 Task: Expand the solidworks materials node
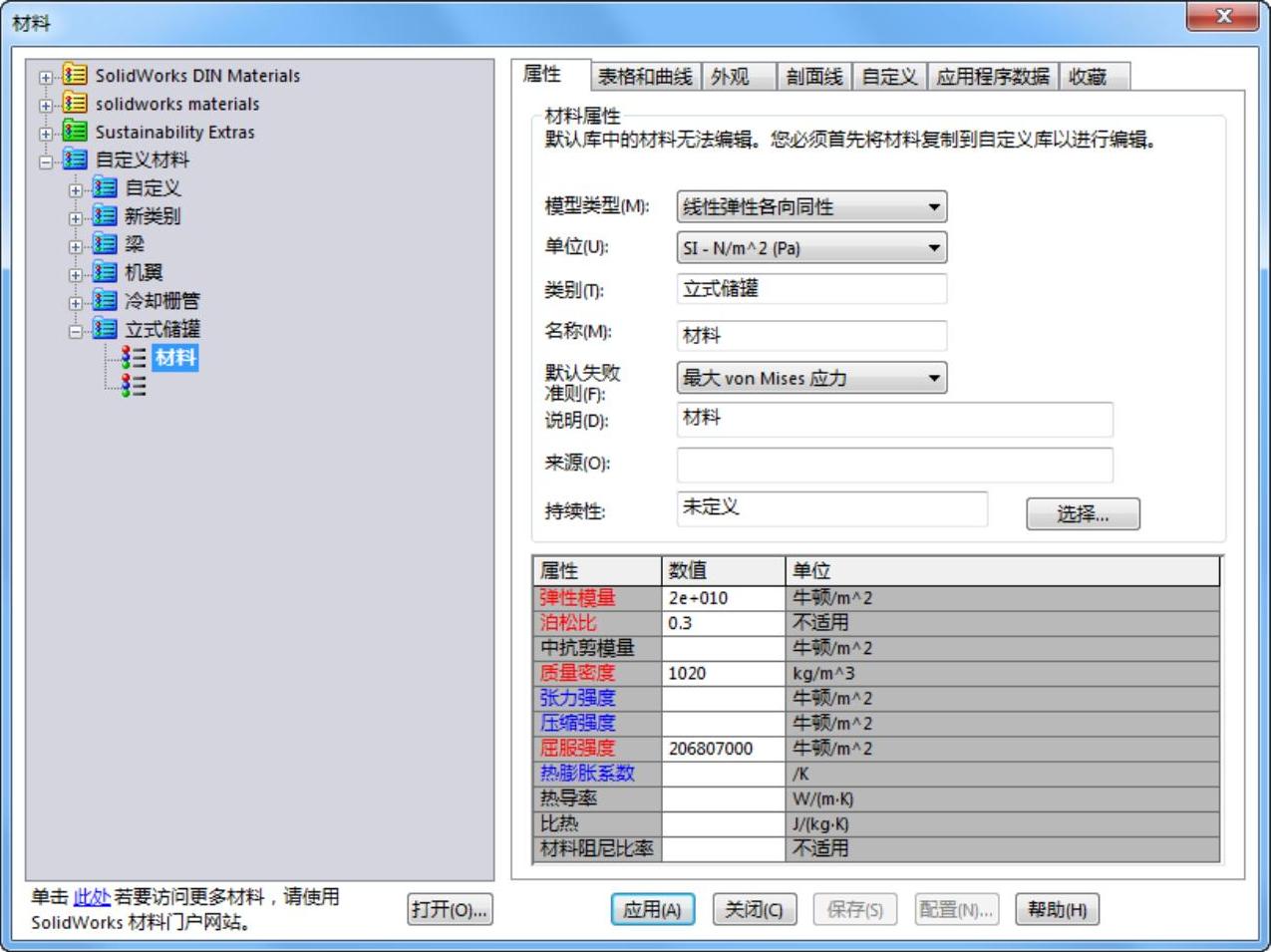click(46, 105)
